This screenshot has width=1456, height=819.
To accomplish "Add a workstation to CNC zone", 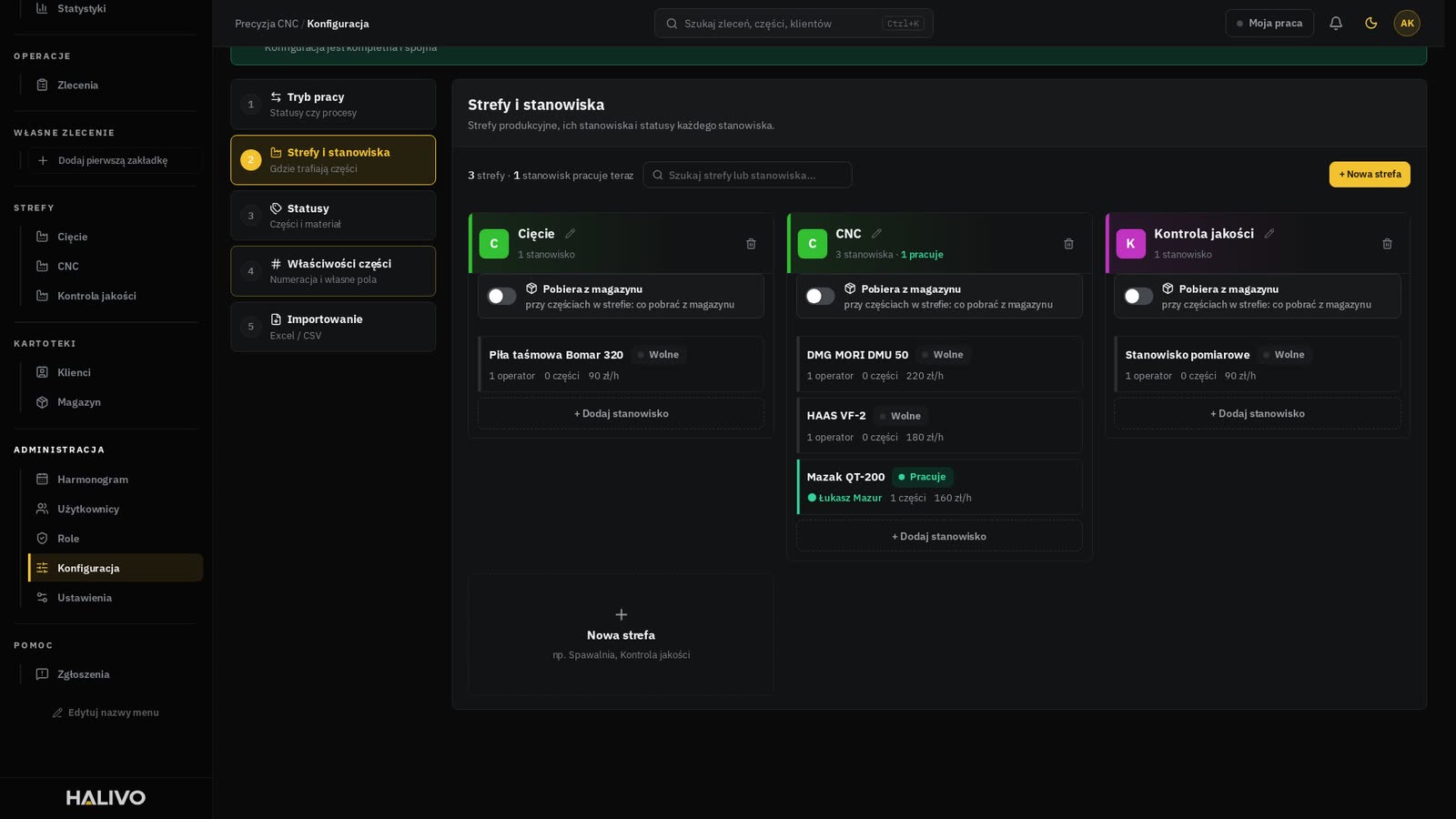I will 939,536.
